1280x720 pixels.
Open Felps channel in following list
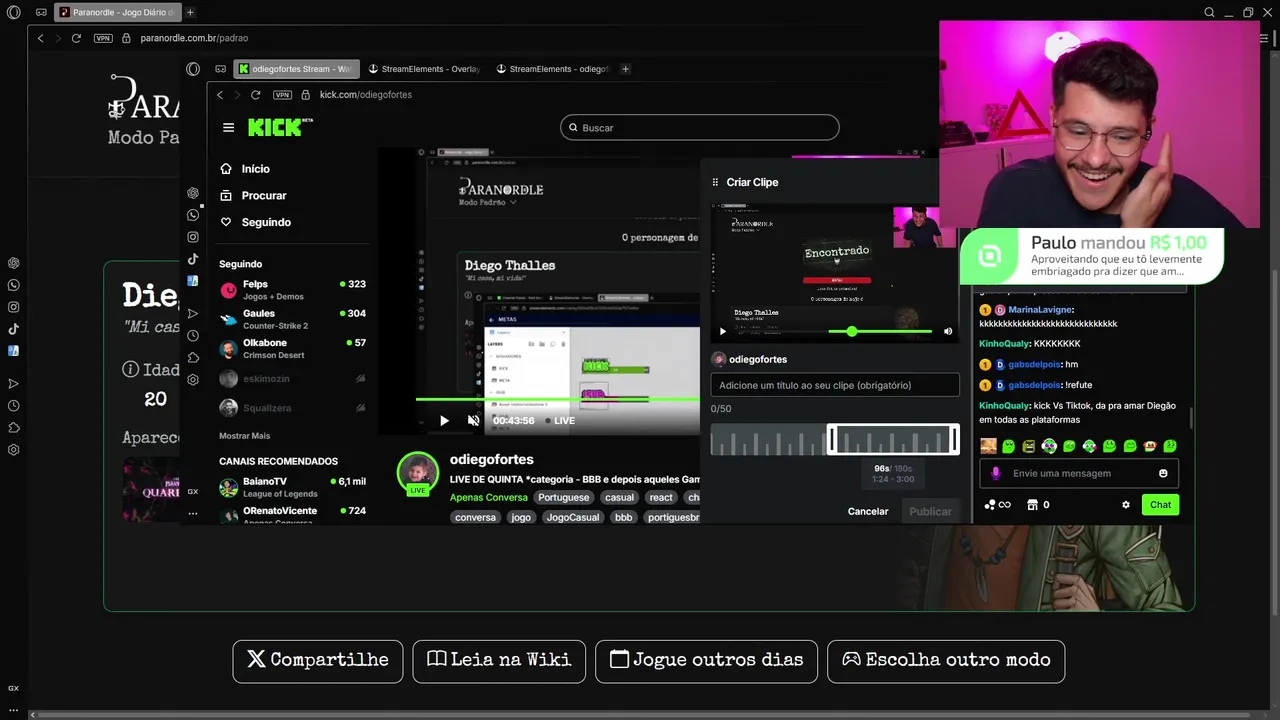(292, 290)
